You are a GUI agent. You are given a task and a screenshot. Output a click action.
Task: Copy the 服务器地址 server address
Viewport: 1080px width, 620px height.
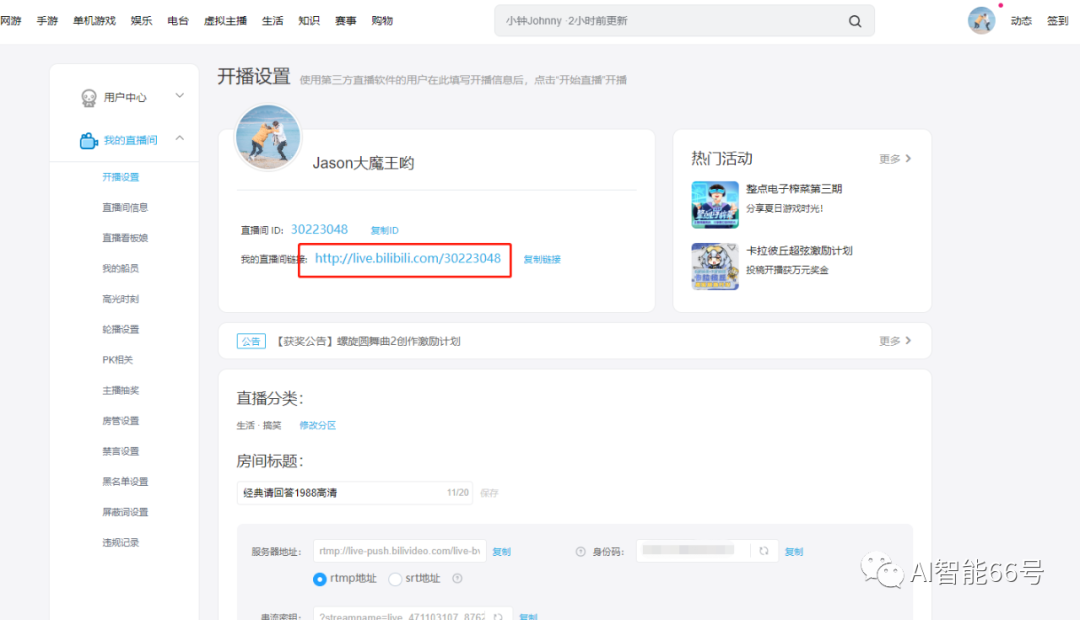click(501, 552)
